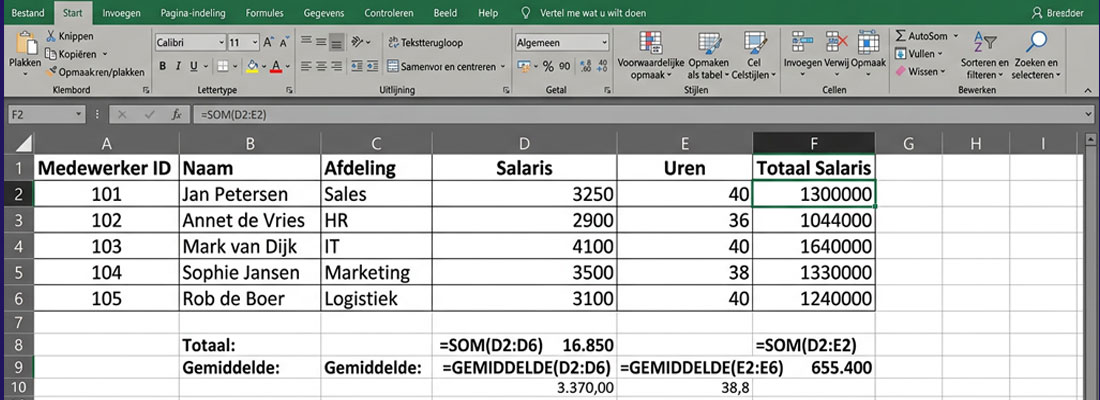Click the Knippen (cut) scissors icon
Image resolution: width=1100 pixels, height=400 pixels.
click(51, 36)
